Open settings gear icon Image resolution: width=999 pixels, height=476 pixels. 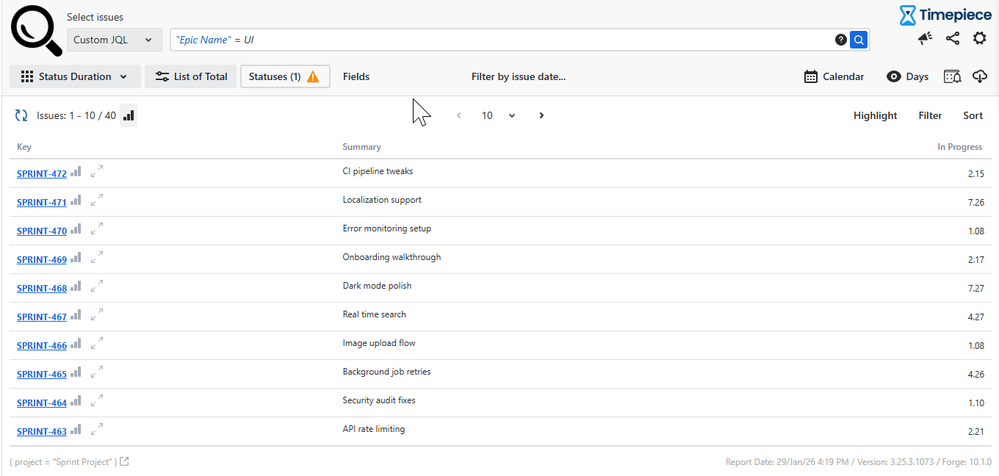pos(979,39)
